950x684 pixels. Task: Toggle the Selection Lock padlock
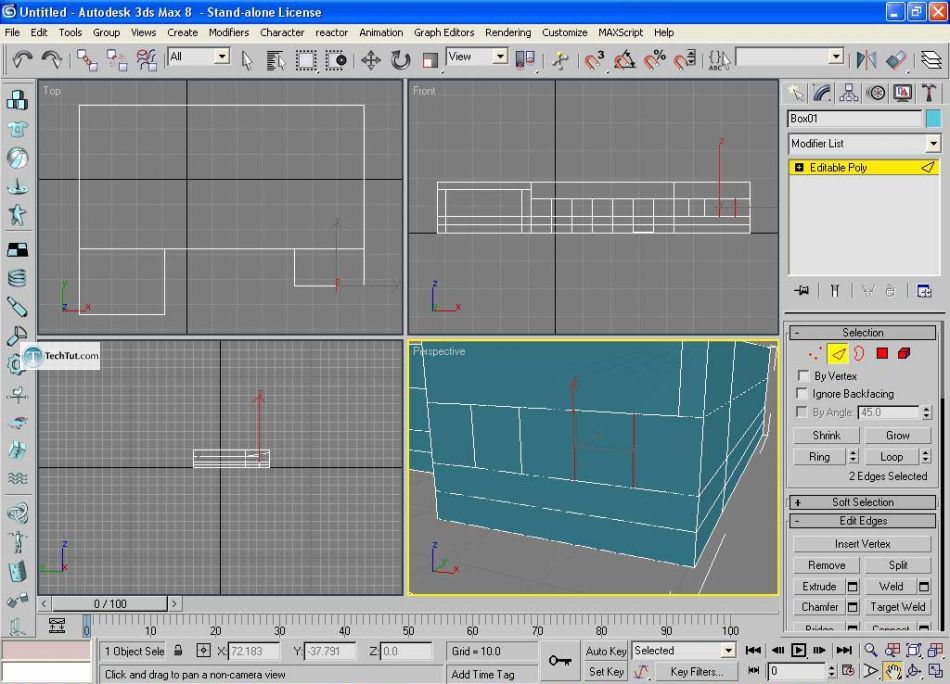178,651
